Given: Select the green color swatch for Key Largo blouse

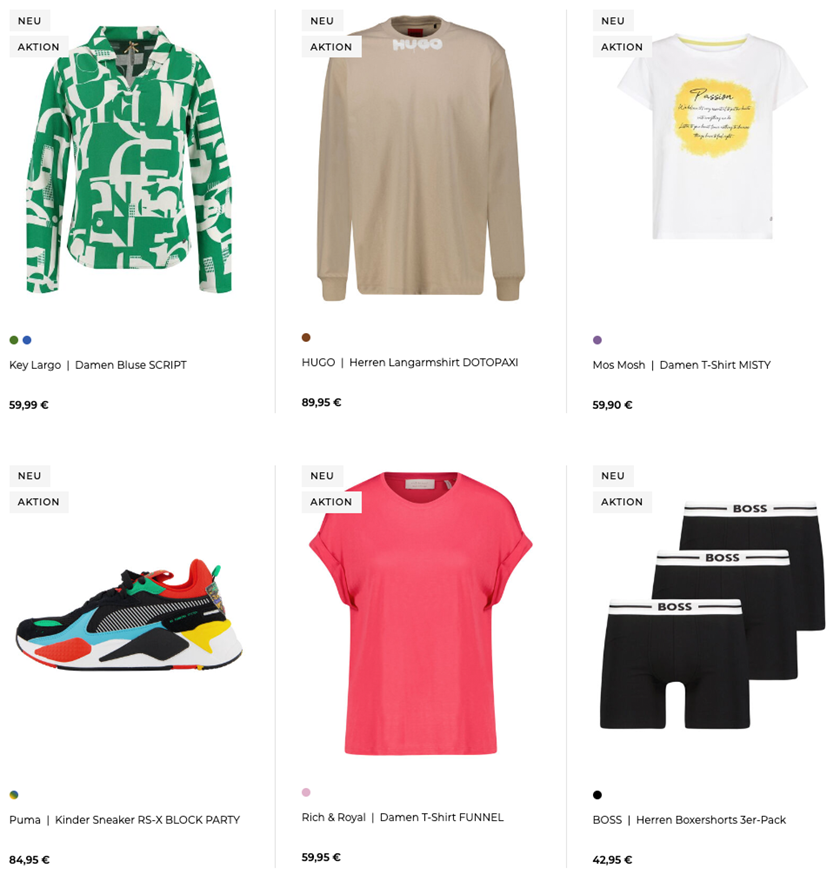Looking at the screenshot, I should point(14,340).
